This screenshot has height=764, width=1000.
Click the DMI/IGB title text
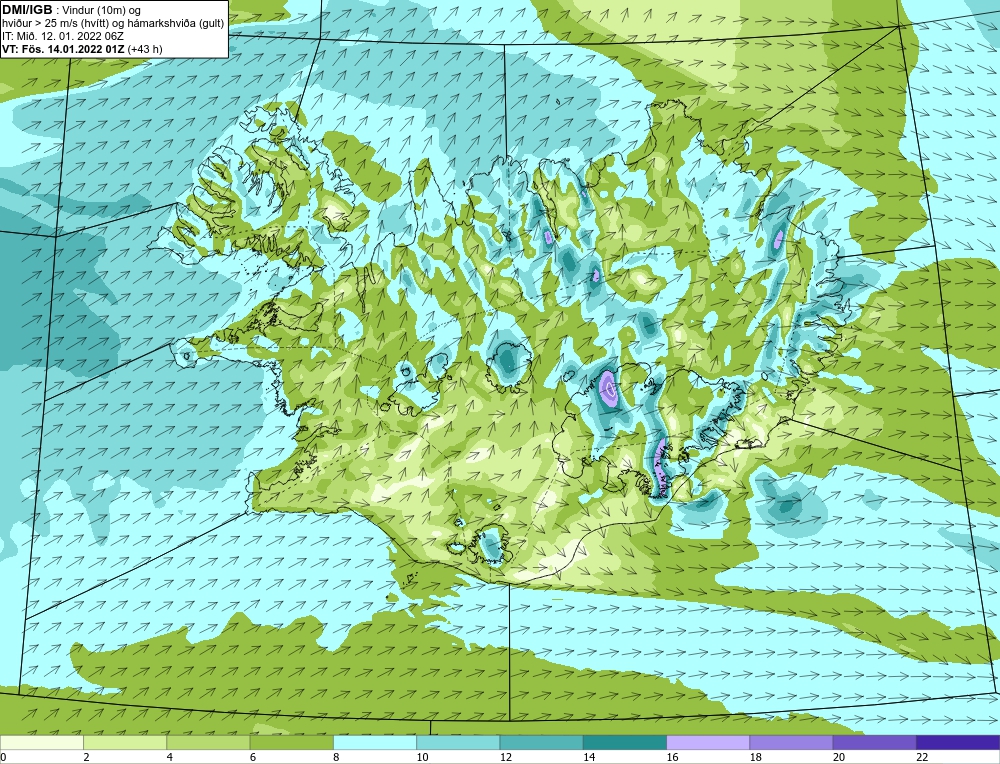tap(27, 10)
